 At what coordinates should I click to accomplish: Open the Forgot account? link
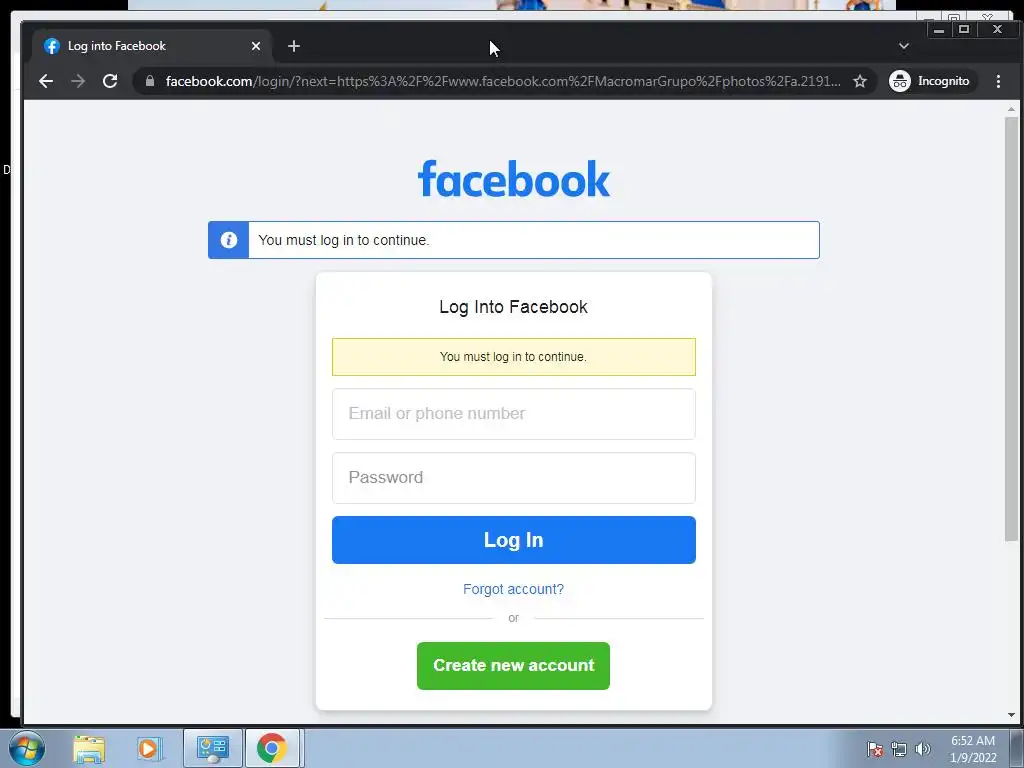point(513,589)
